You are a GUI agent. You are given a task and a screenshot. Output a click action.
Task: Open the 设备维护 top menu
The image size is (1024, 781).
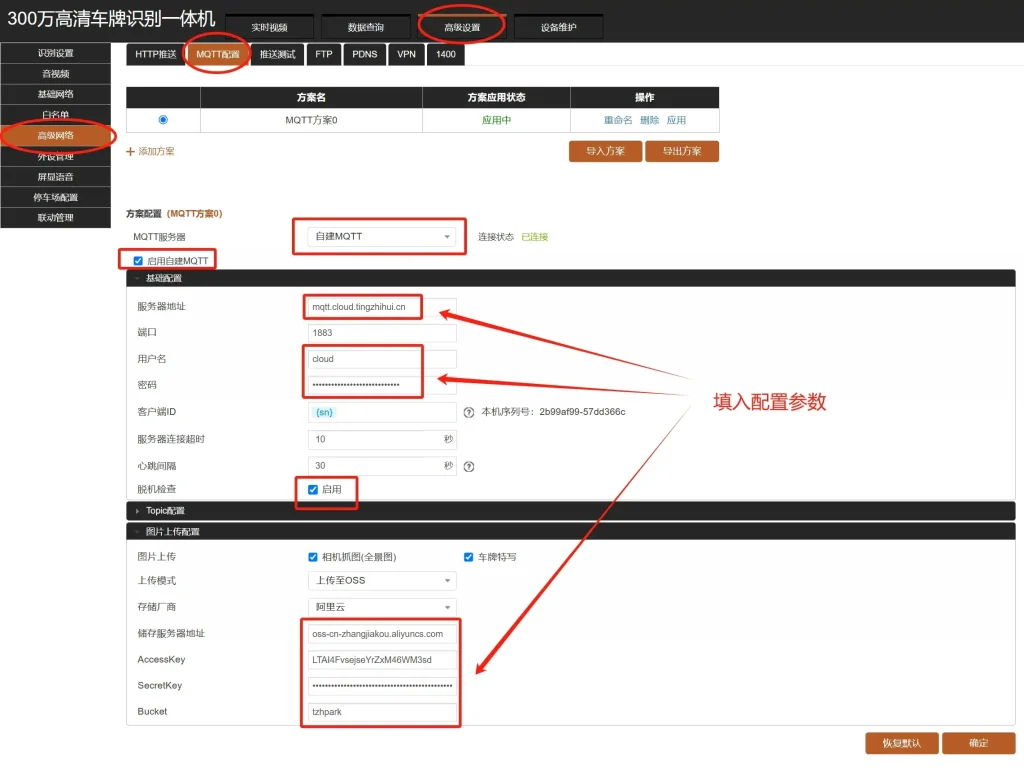pos(559,27)
